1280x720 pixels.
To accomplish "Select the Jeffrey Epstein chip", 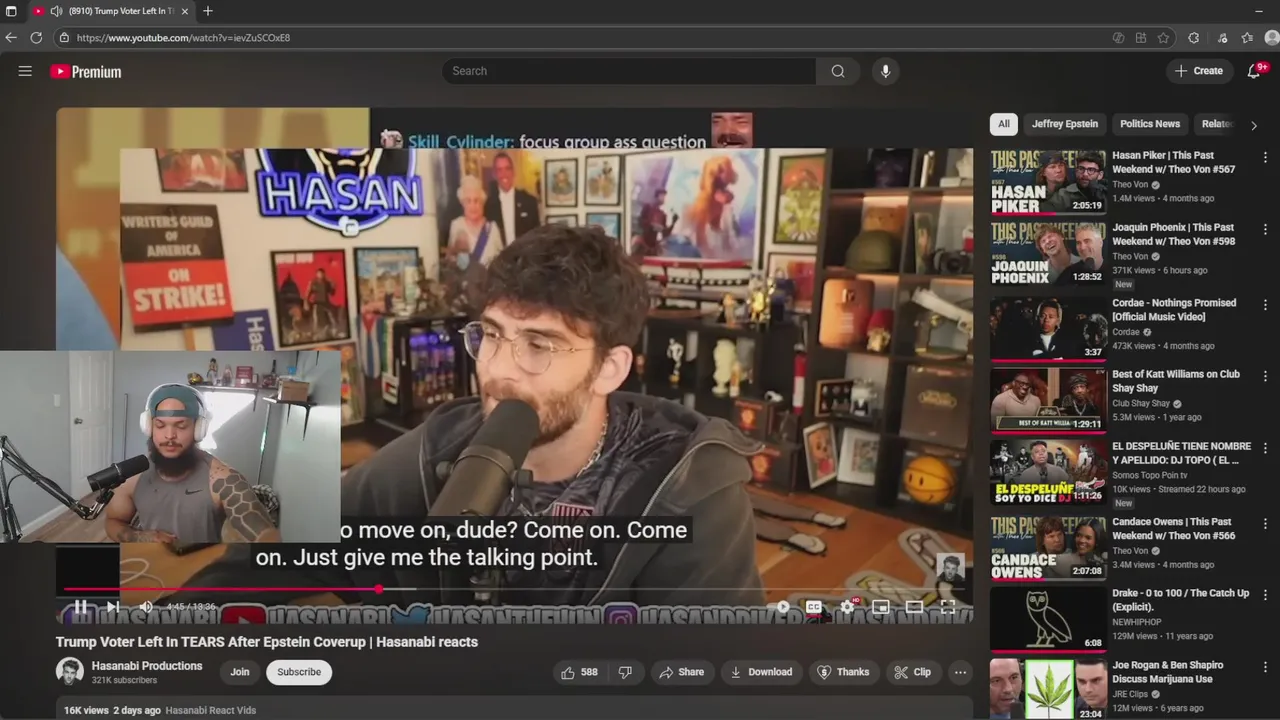I will pyautogui.click(x=1065, y=124).
